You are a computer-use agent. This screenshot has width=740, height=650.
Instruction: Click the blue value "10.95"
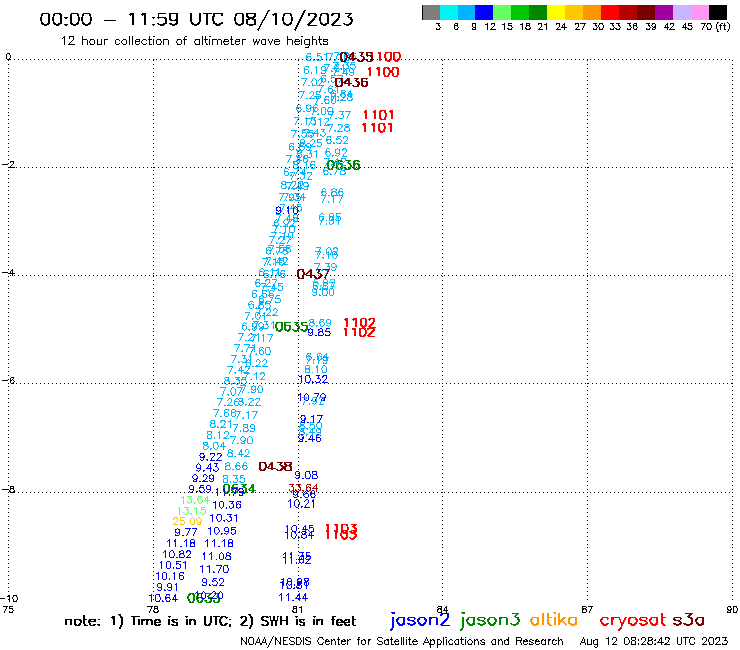click(222, 531)
